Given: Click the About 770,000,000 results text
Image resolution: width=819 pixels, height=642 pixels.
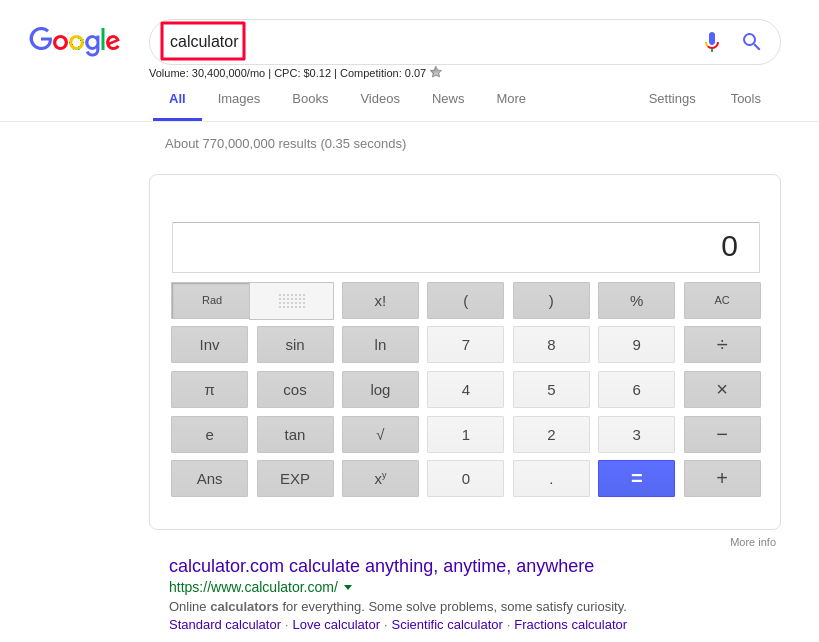Looking at the screenshot, I should click(x=285, y=144).
